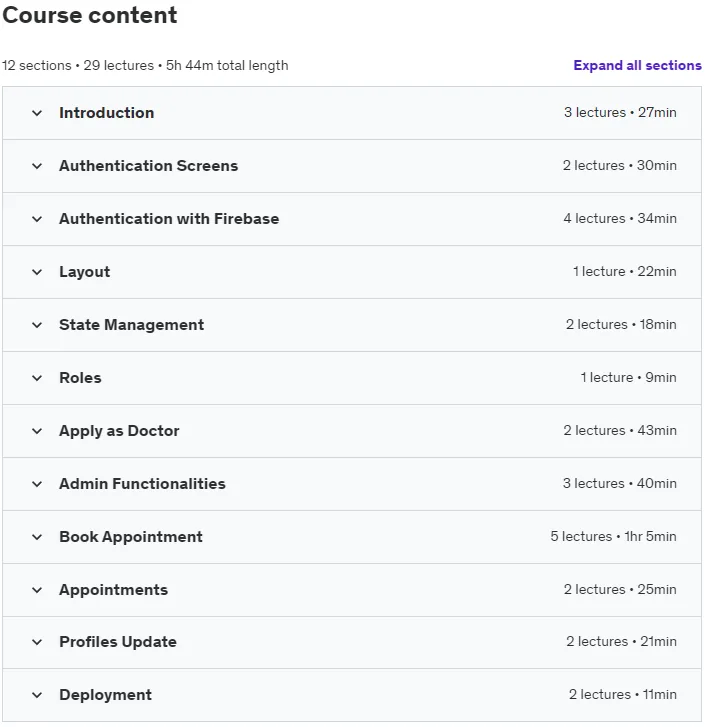
Task: Click chevron next to State Management
Action: click(x=37, y=325)
